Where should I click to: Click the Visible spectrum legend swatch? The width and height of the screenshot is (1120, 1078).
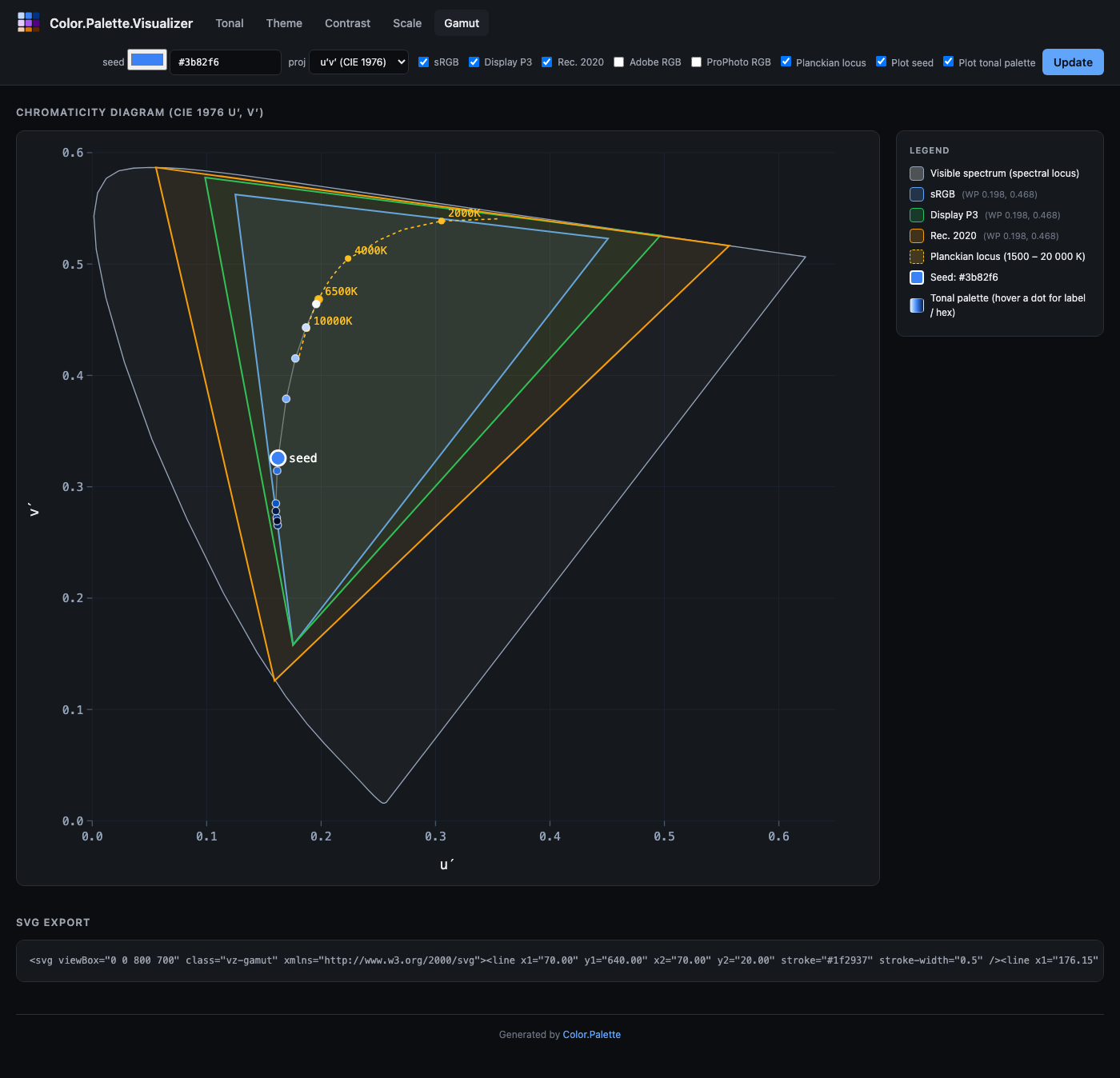point(917,174)
